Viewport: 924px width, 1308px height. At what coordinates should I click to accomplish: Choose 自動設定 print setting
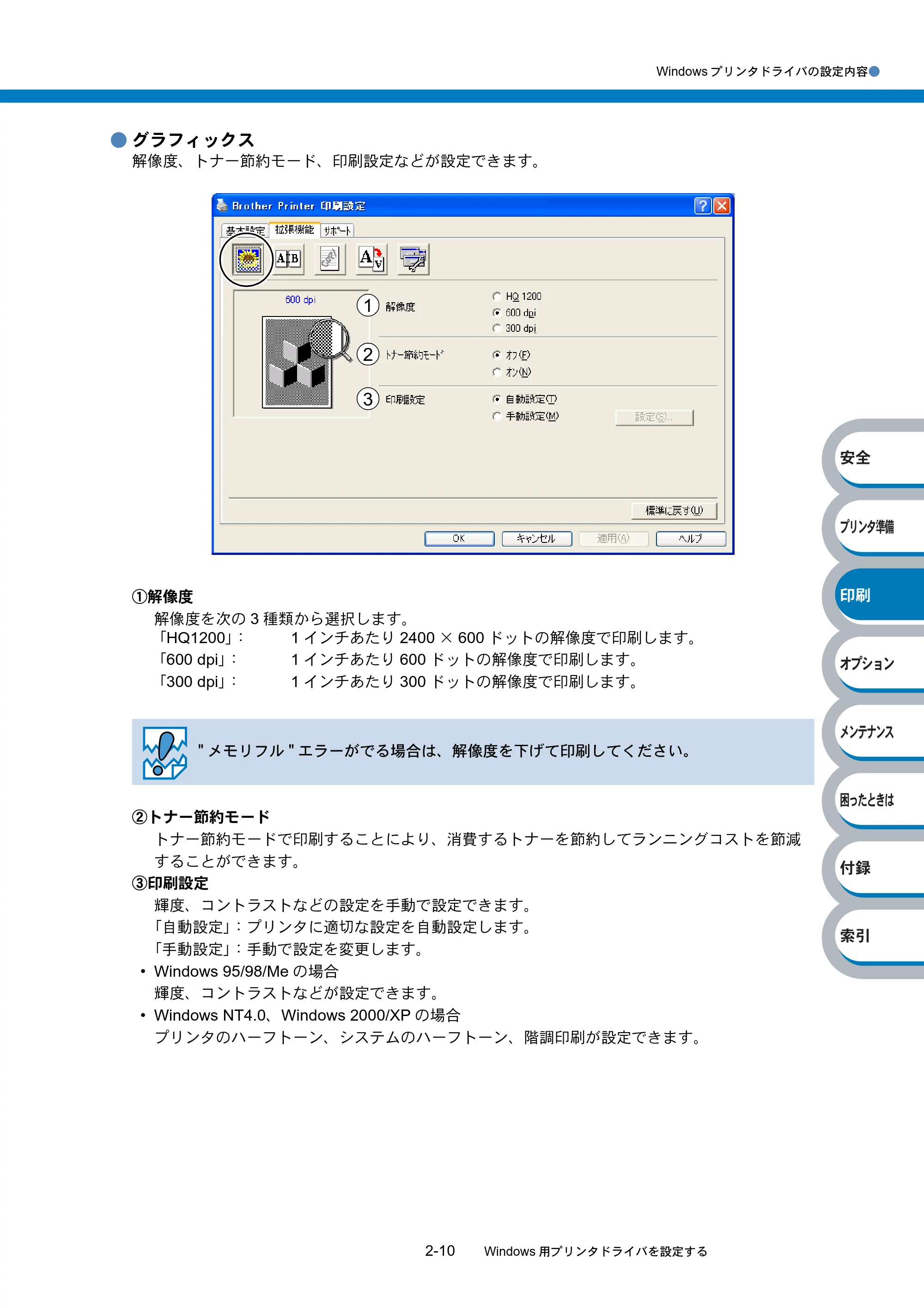(x=525, y=399)
